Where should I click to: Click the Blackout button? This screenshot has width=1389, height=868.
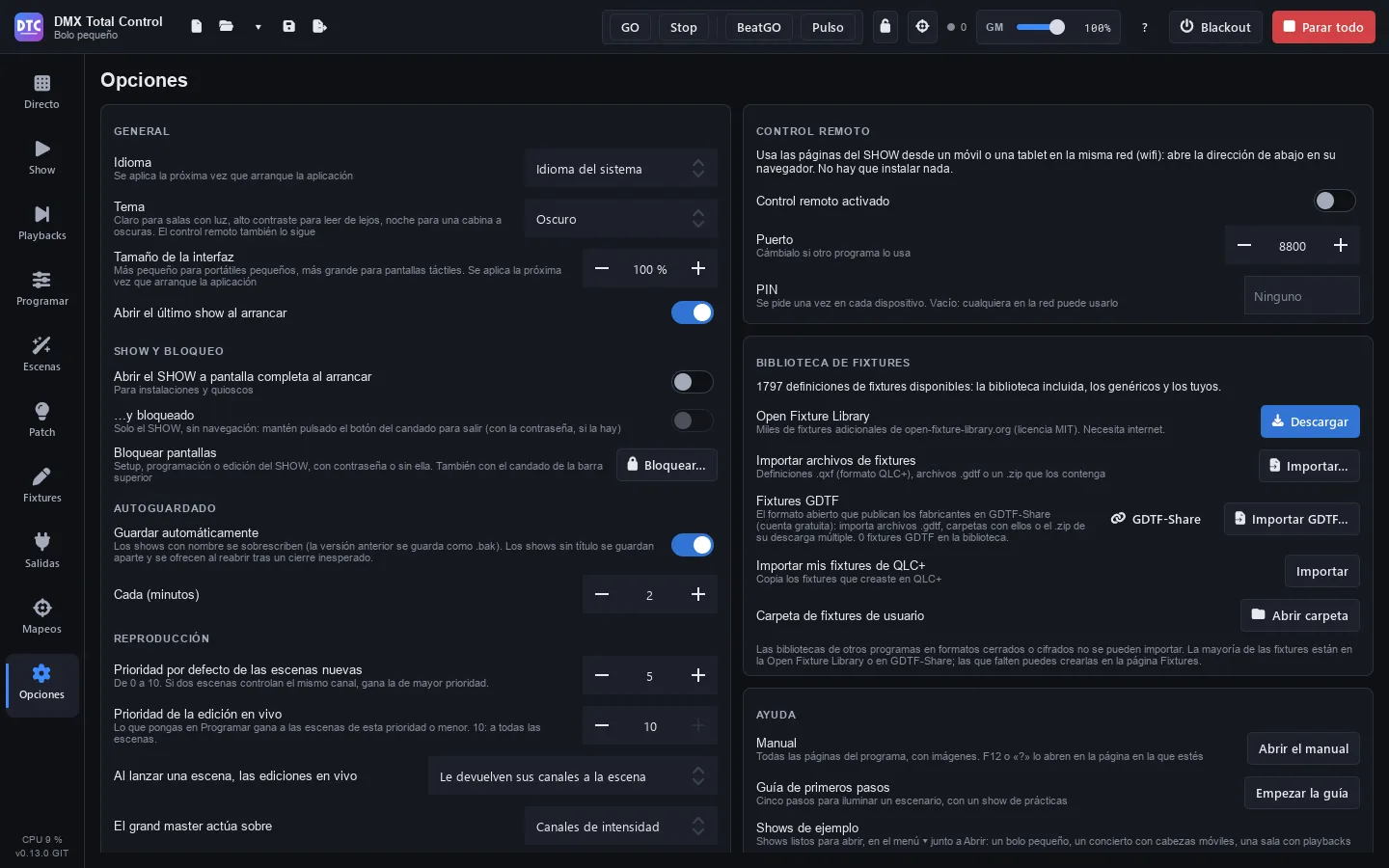1215,27
